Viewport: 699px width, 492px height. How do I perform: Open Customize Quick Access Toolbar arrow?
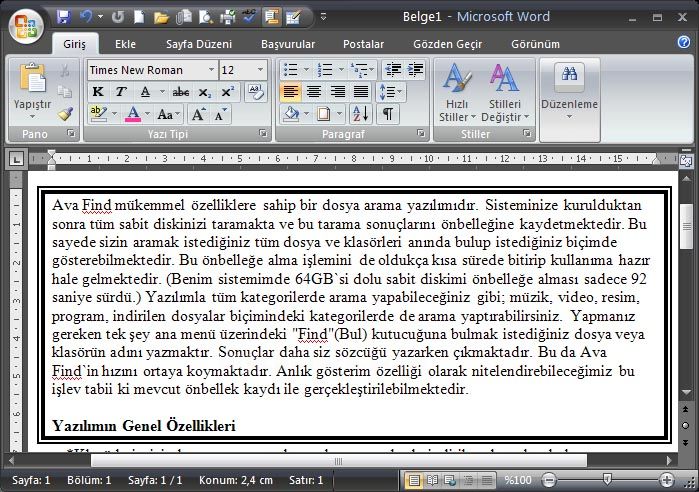pyautogui.click(x=324, y=17)
